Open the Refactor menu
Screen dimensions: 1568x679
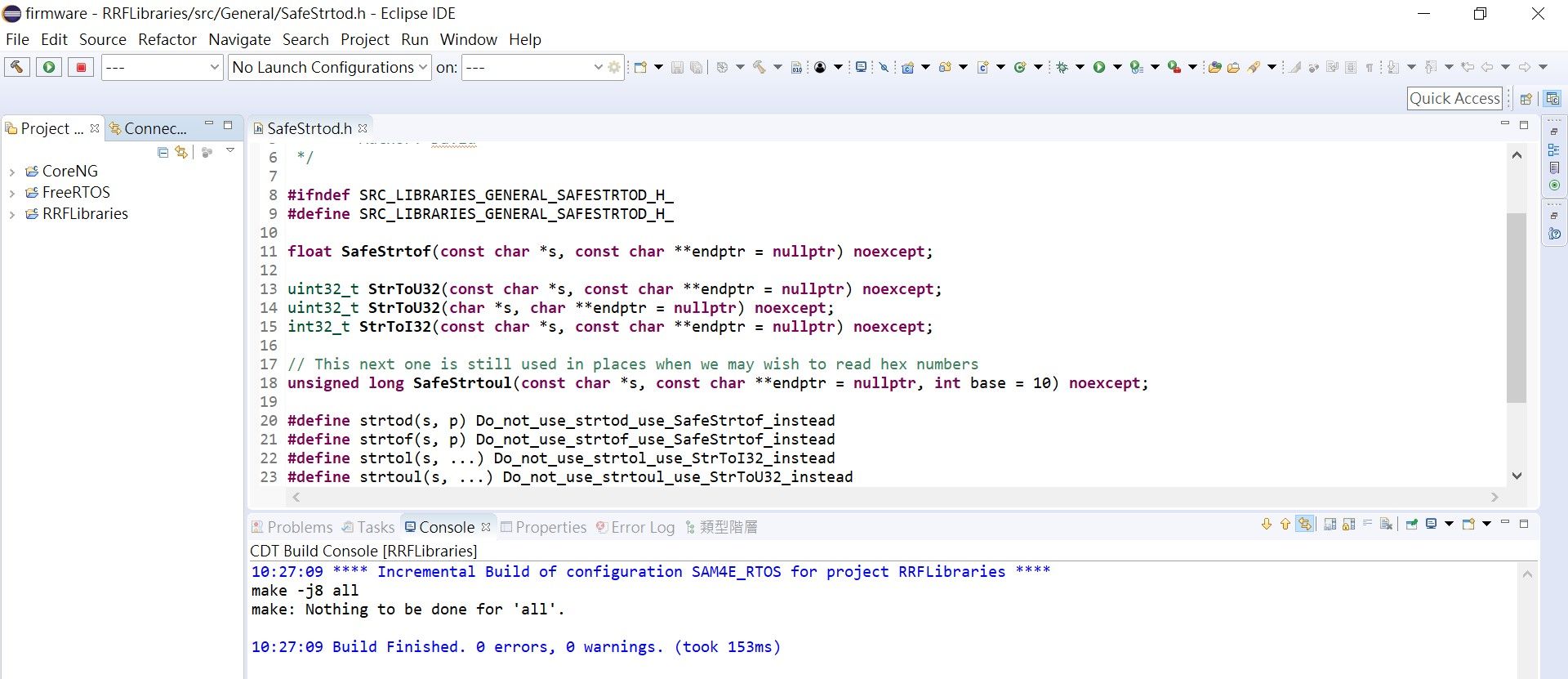[167, 39]
